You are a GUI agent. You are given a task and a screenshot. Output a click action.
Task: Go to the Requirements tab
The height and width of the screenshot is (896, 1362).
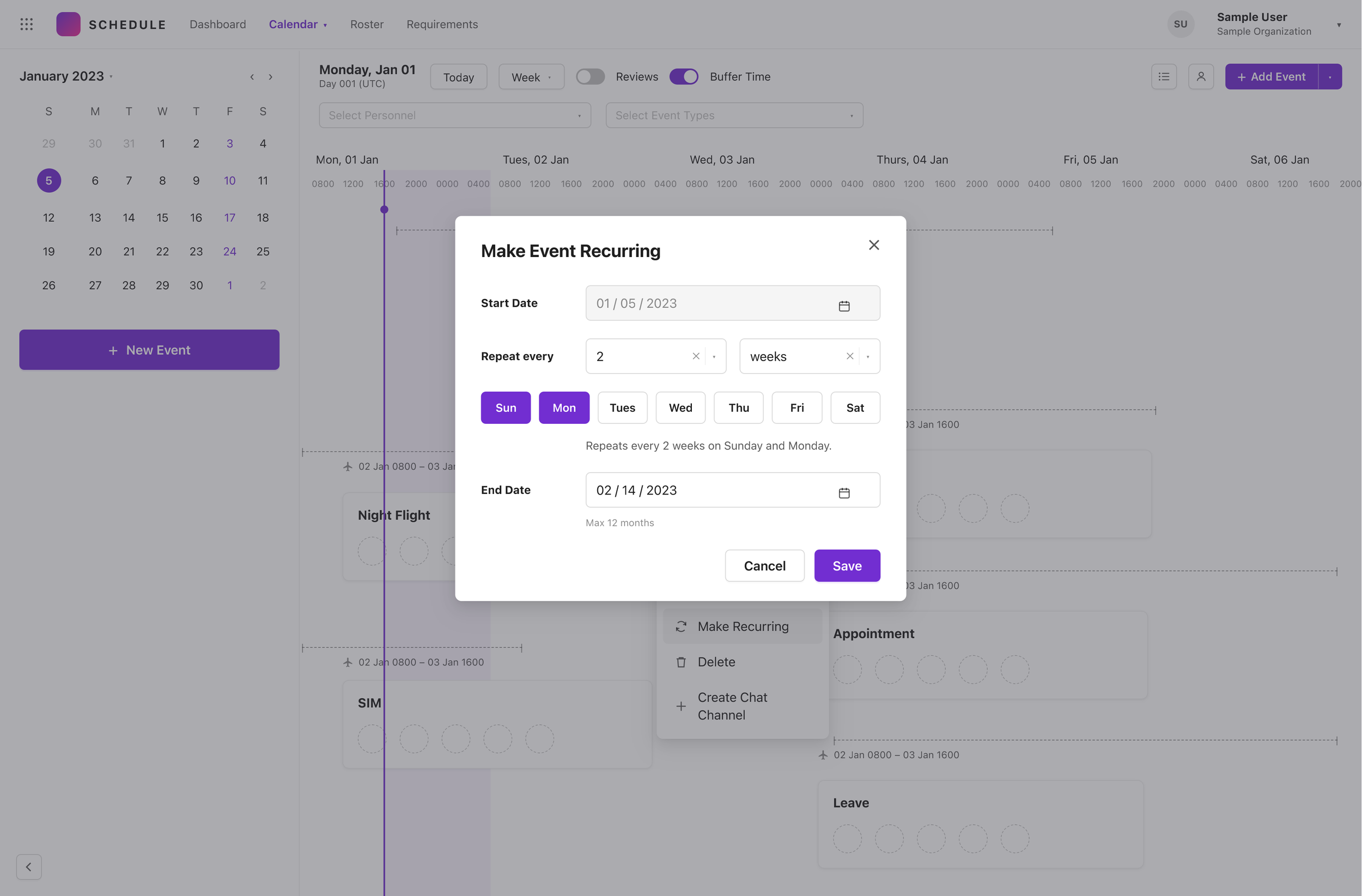point(442,24)
